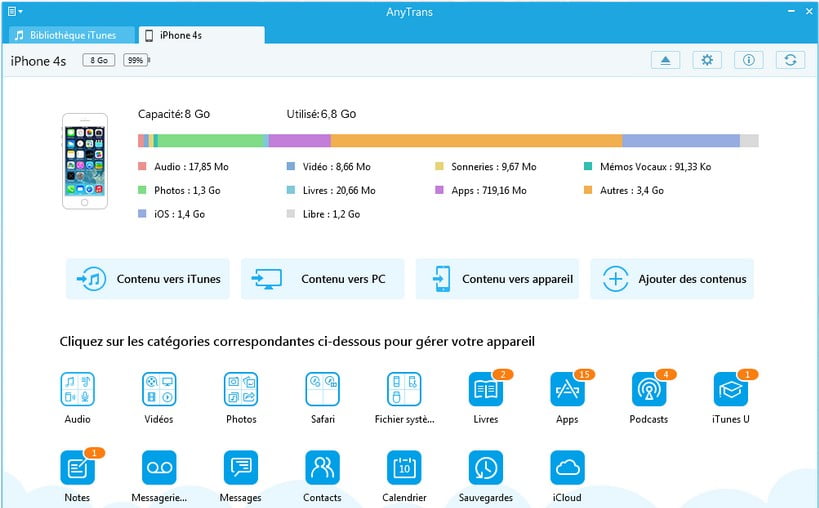Click 'iOS : 1,4 Go' legend text
819x508 pixels.
click(179, 214)
